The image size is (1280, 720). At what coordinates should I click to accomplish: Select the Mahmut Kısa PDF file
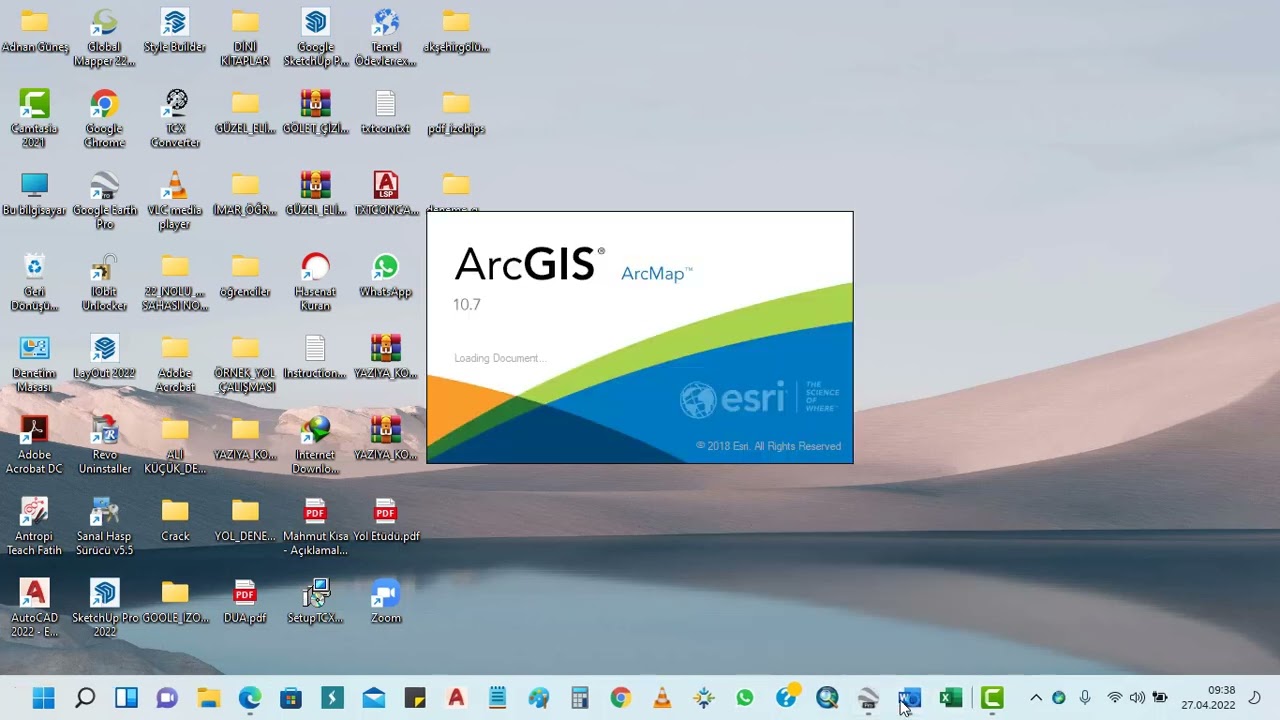(315, 527)
